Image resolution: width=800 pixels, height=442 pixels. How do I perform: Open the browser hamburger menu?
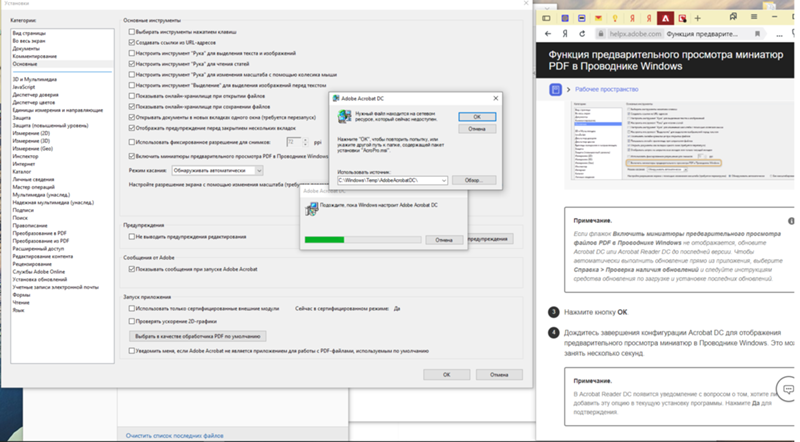pos(754,17)
